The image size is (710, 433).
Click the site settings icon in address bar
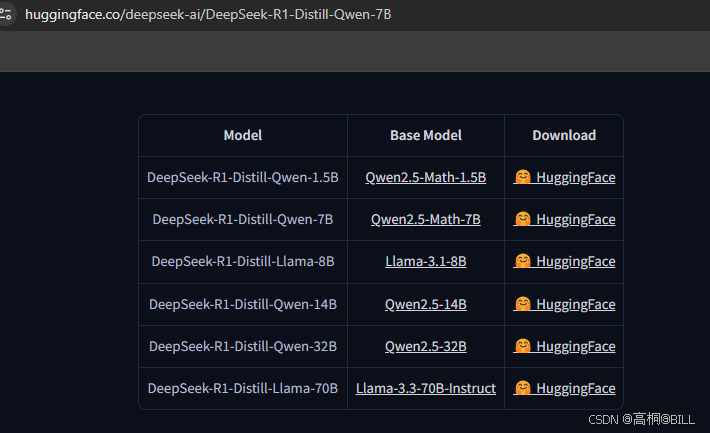coord(6,14)
